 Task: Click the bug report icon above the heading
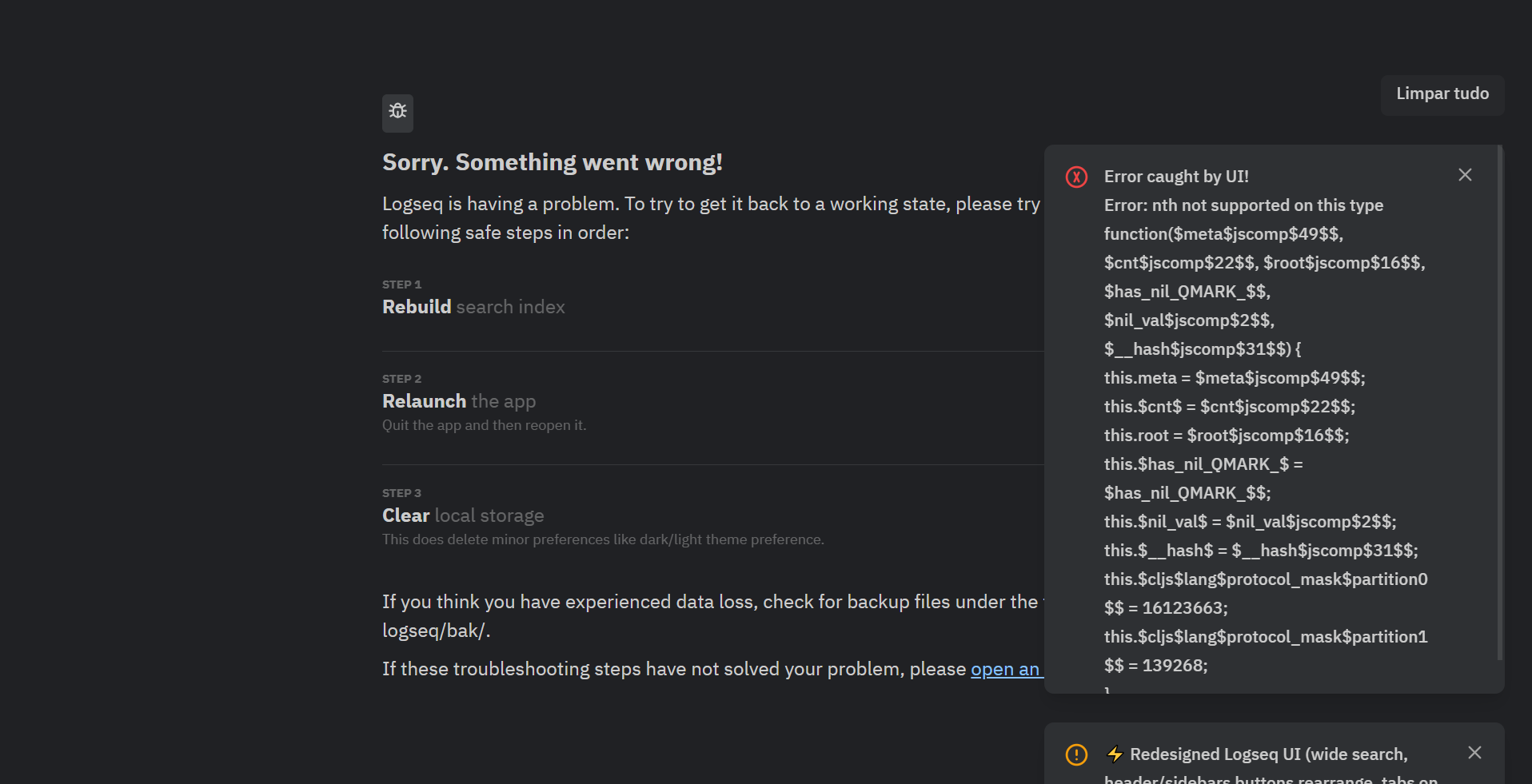click(397, 113)
